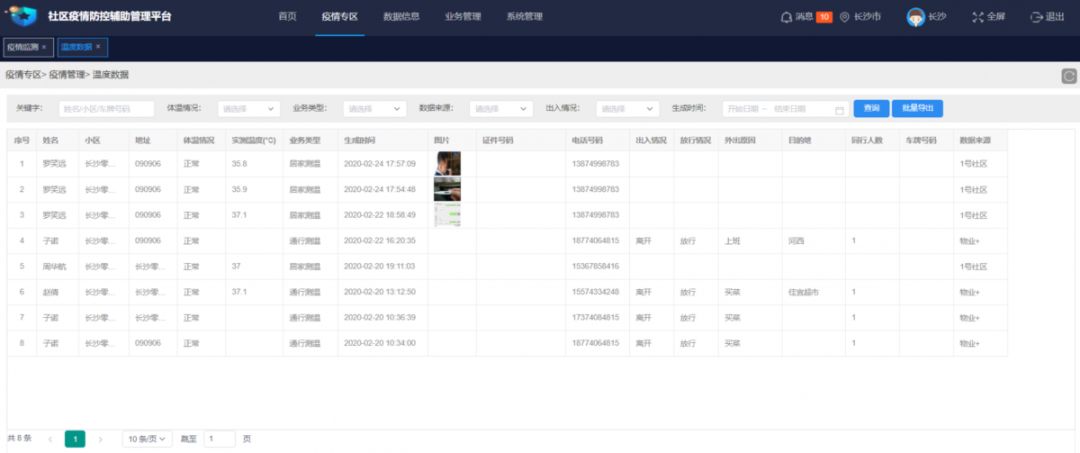Select 疫情专区 menu item
Viewport: 1080px width, 453px height.
coord(340,17)
